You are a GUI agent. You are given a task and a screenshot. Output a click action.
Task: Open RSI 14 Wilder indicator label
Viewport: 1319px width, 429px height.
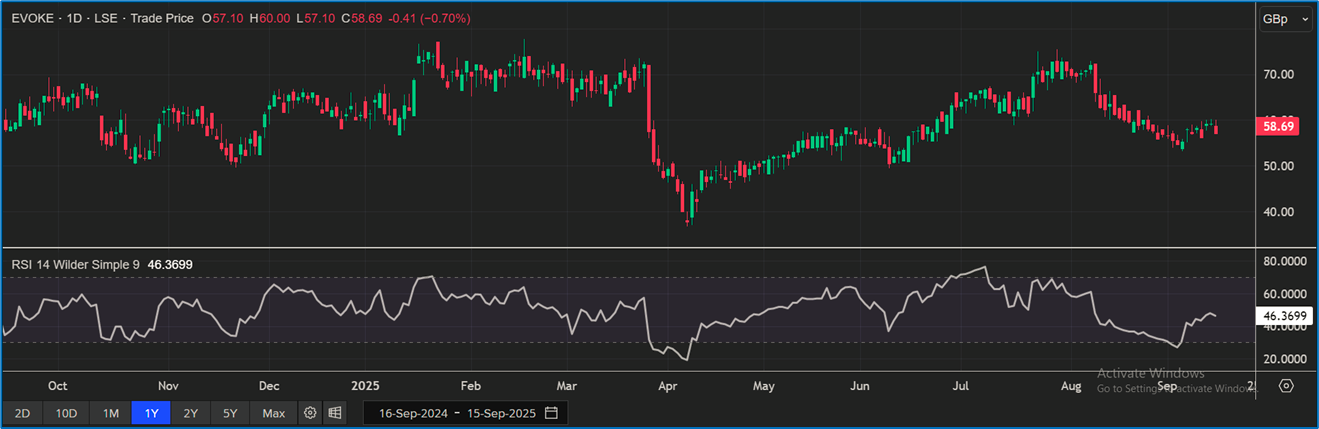pyautogui.click(x=75, y=265)
